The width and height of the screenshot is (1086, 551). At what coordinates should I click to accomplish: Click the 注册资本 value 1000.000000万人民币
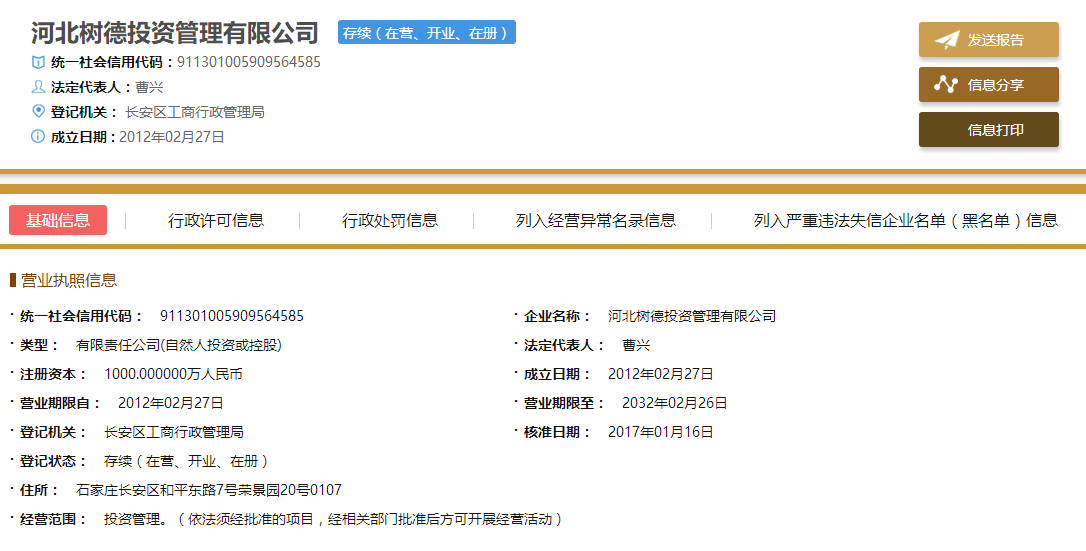point(173,374)
